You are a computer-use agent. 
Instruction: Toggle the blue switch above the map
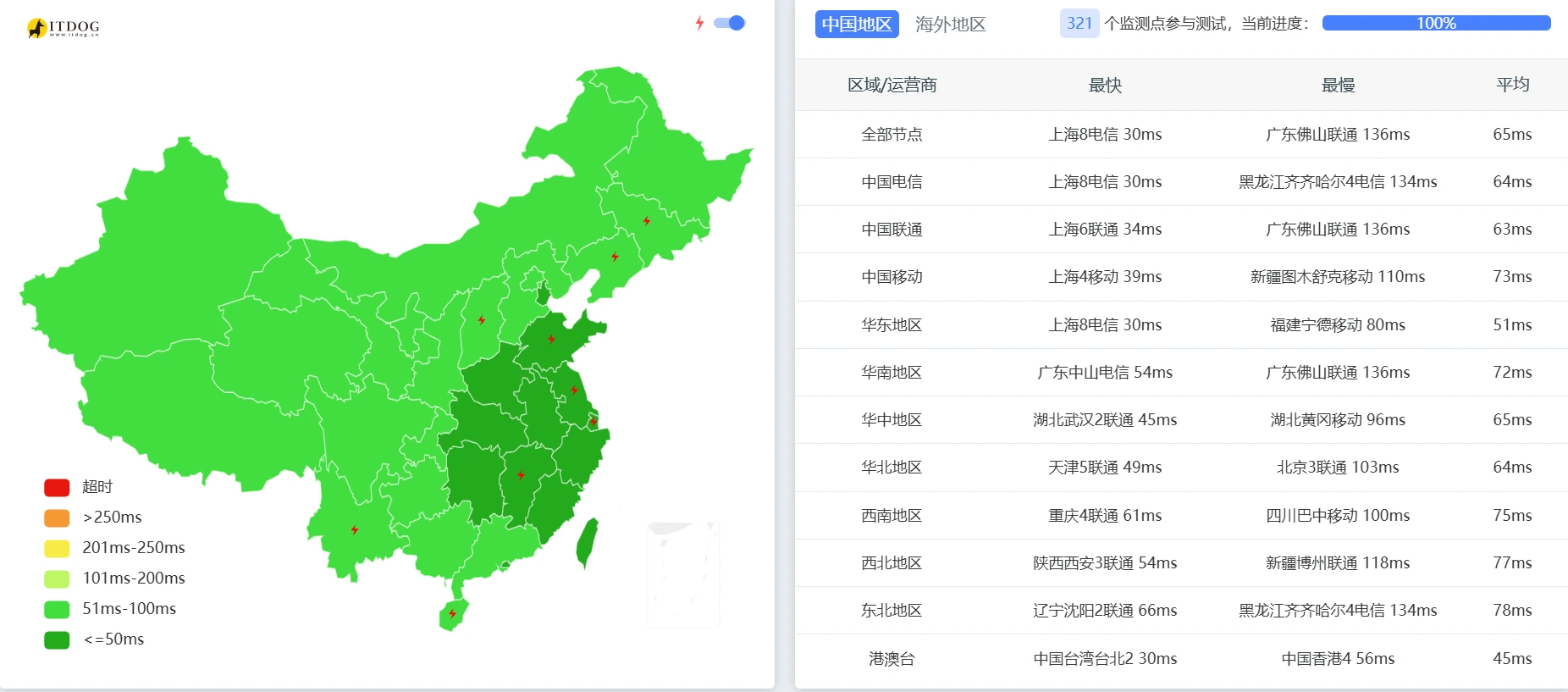click(x=729, y=23)
